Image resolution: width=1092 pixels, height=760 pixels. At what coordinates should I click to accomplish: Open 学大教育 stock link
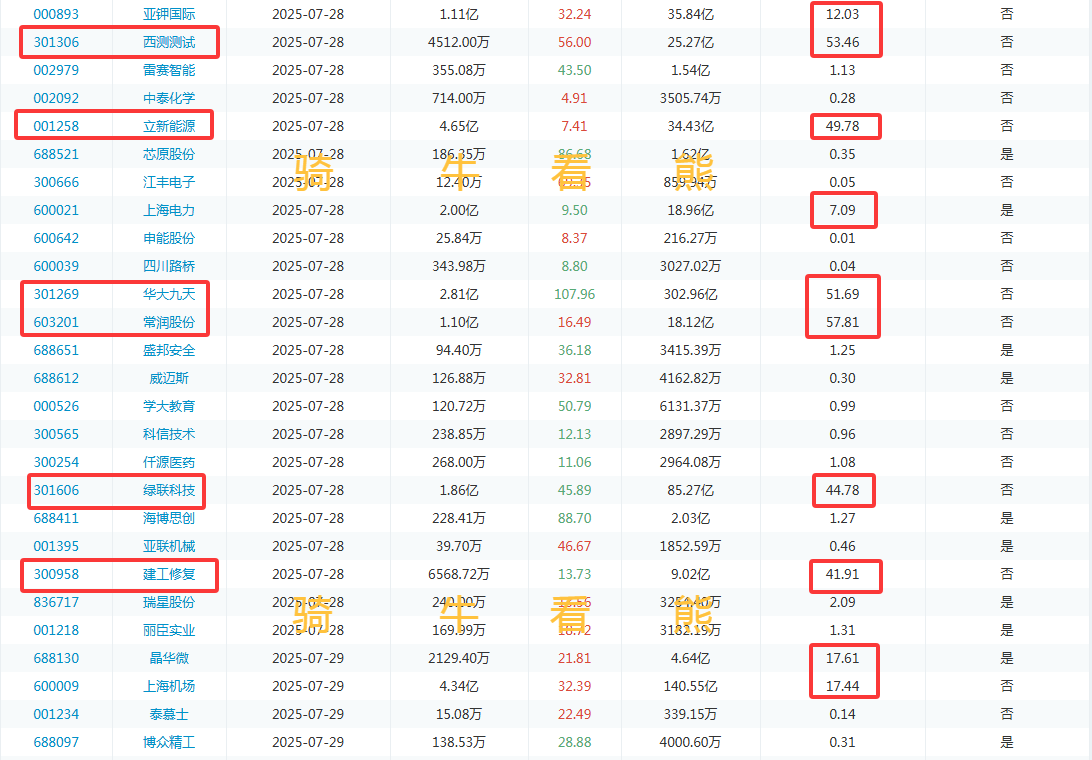169,406
